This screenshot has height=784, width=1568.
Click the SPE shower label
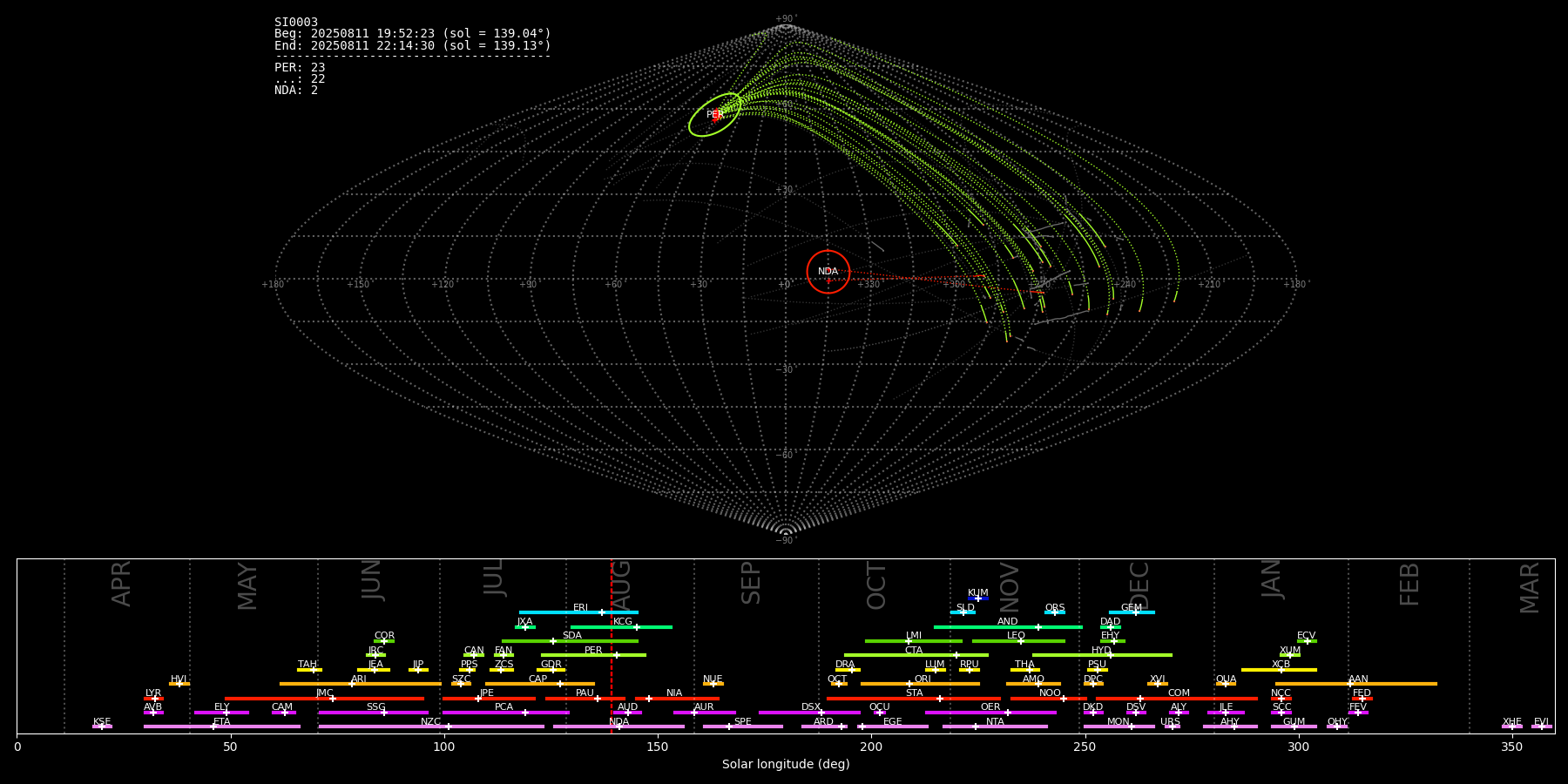tap(743, 722)
